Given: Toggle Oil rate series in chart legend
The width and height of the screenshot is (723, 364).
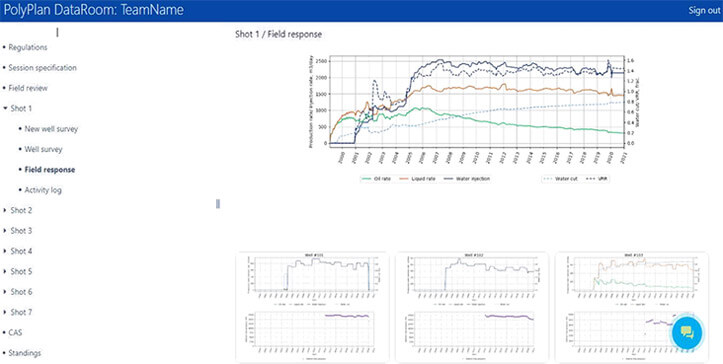Looking at the screenshot, I should point(377,179).
